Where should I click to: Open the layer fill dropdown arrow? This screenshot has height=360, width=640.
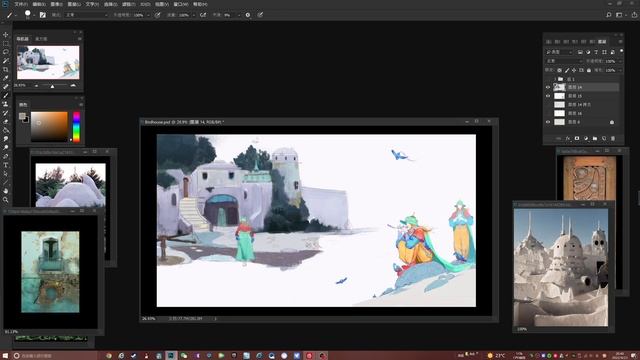pos(620,70)
